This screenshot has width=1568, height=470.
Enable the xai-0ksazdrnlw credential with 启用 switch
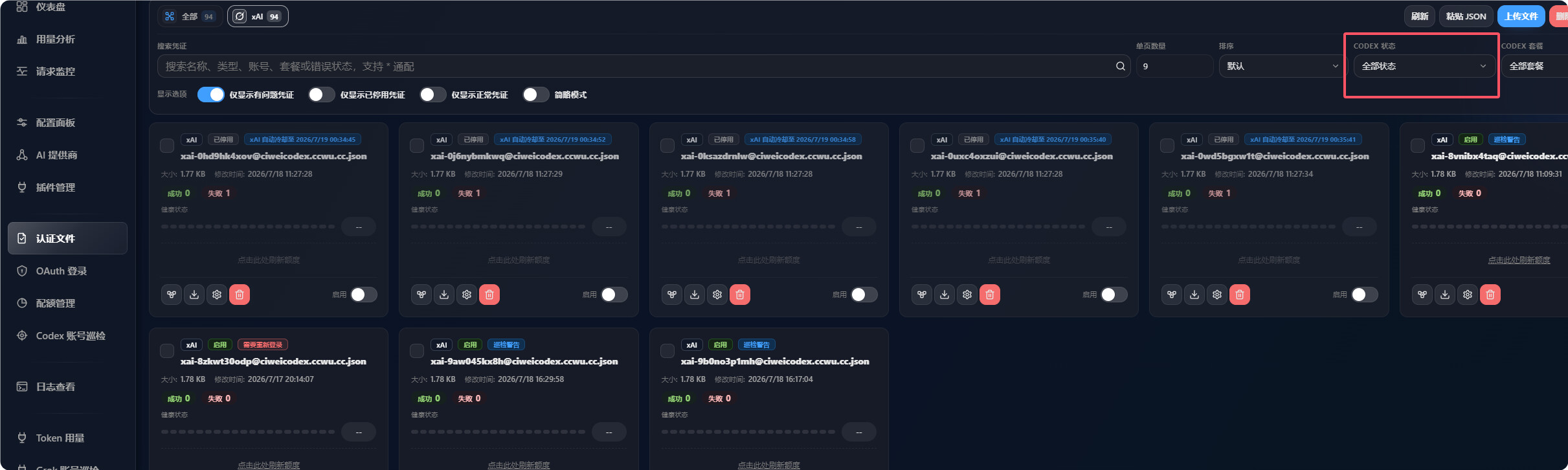tap(864, 295)
